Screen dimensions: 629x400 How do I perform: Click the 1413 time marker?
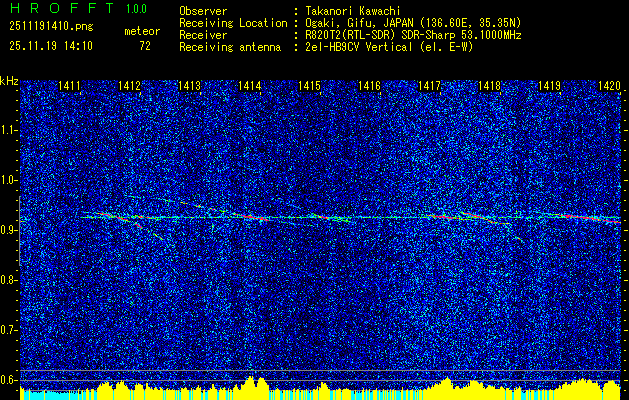pyautogui.click(x=189, y=85)
